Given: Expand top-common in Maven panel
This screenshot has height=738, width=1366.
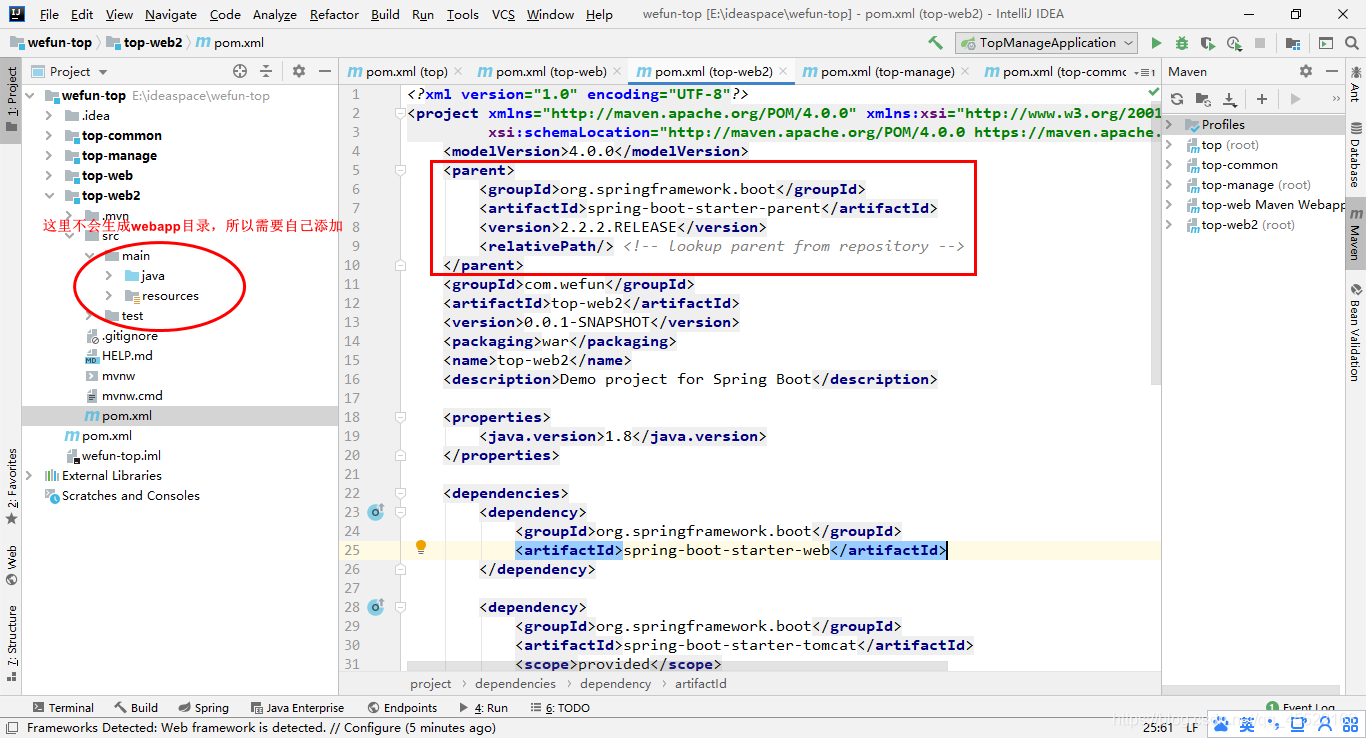Looking at the screenshot, I should [x=1169, y=165].
